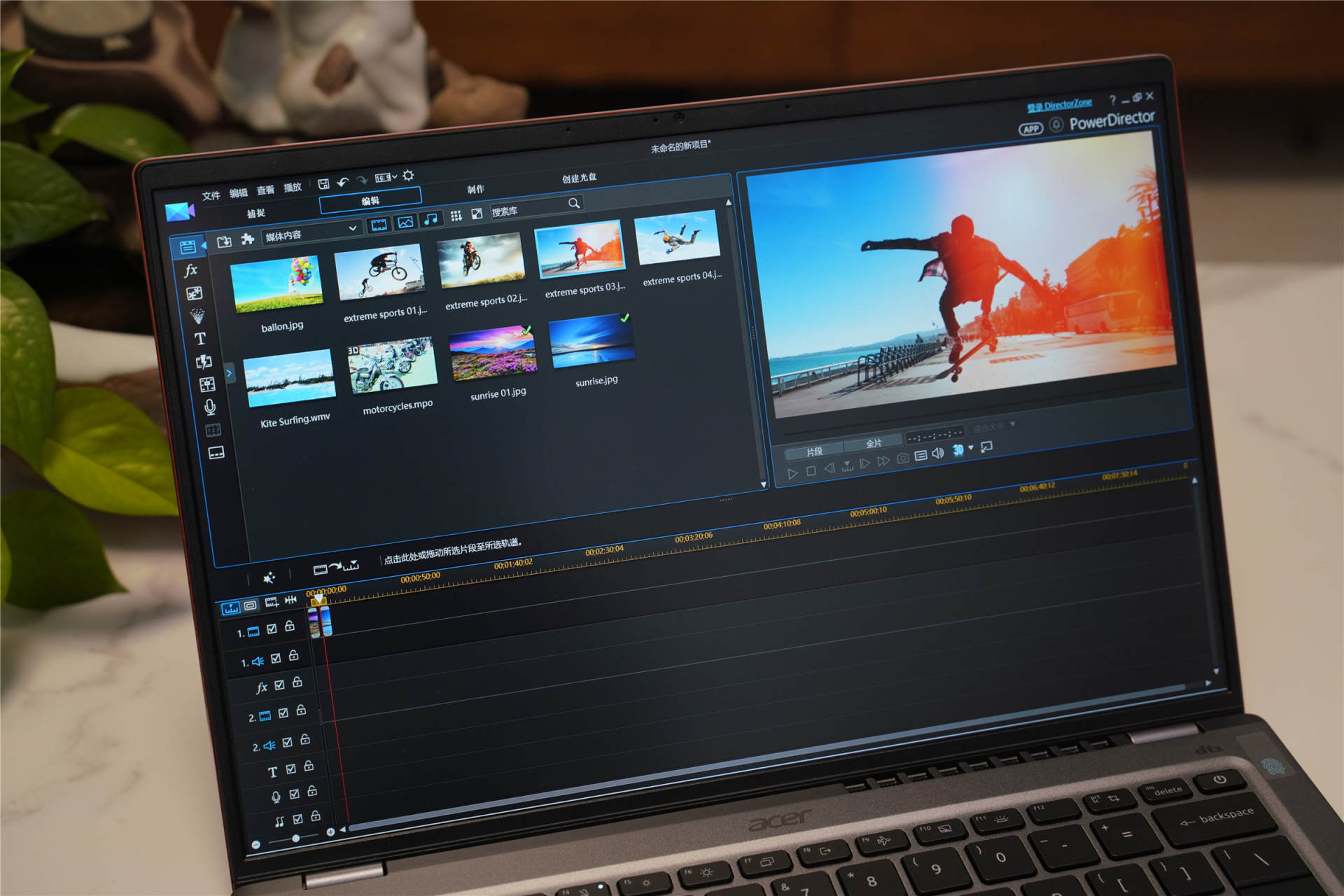Open the Title Room (T icon)

200,339
